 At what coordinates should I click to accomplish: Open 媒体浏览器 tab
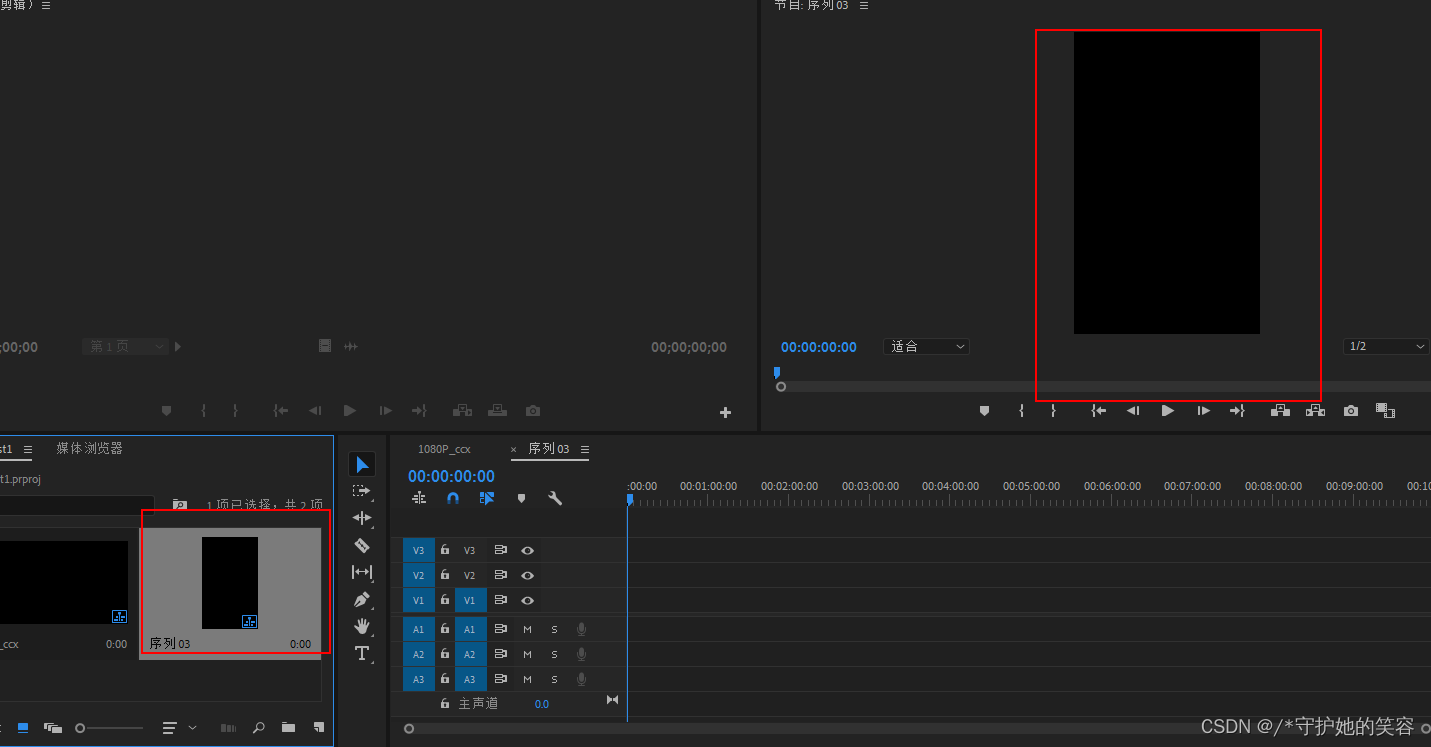coord(89,448)
